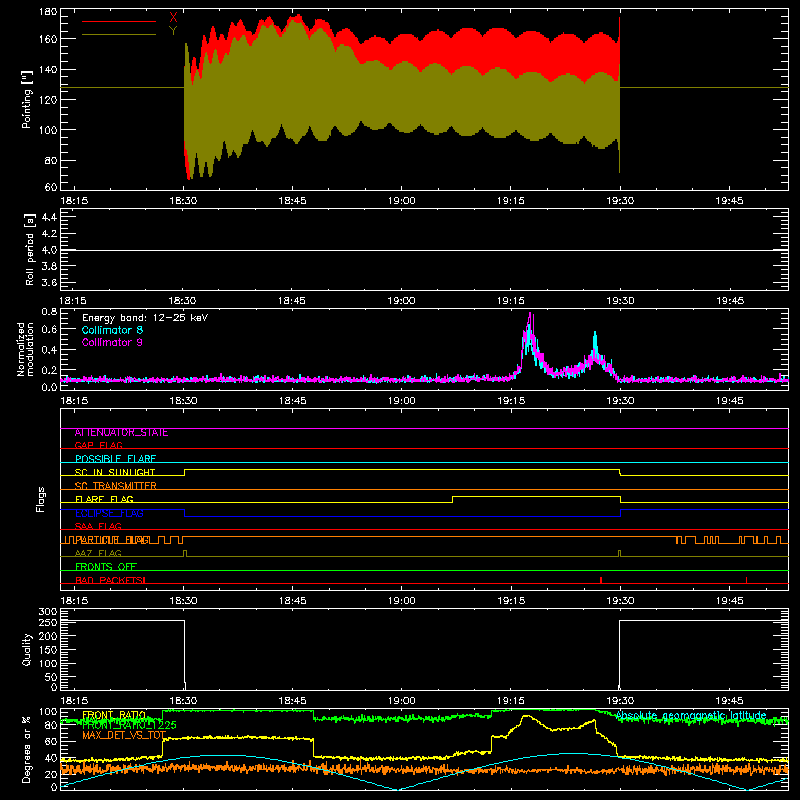Viewport: 800px width, 800px height.
Task: Select the ECLIPSE_FLAG label
Action: click(x=109, y=513)
